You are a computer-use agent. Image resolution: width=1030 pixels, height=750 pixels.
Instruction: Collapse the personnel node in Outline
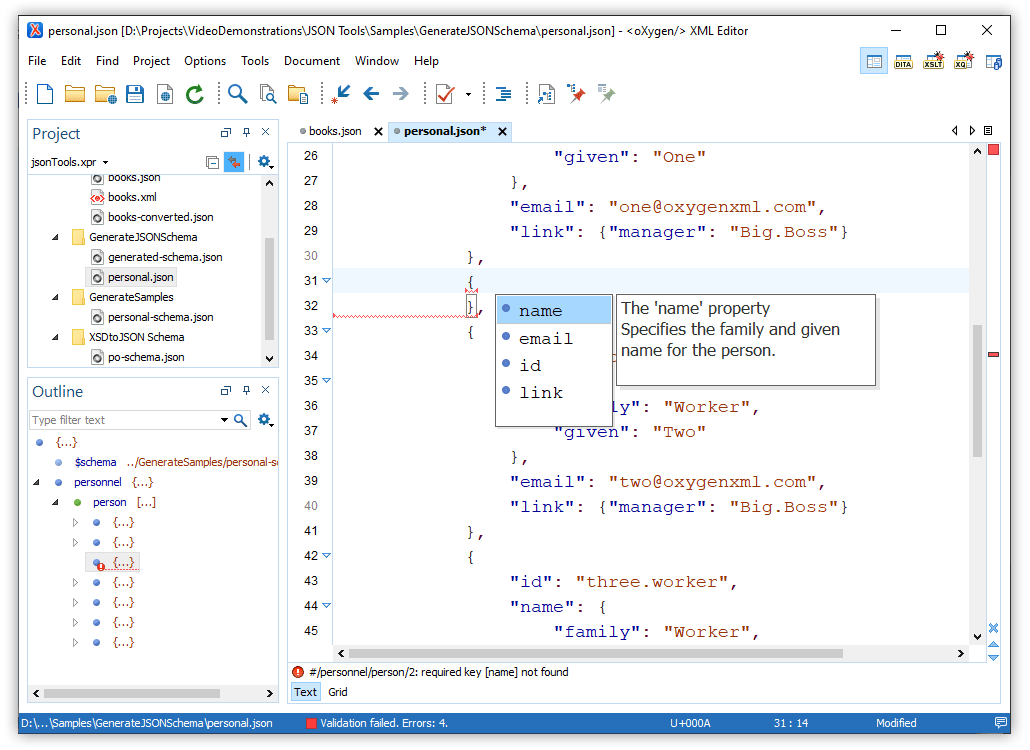(x=37, y=482)
